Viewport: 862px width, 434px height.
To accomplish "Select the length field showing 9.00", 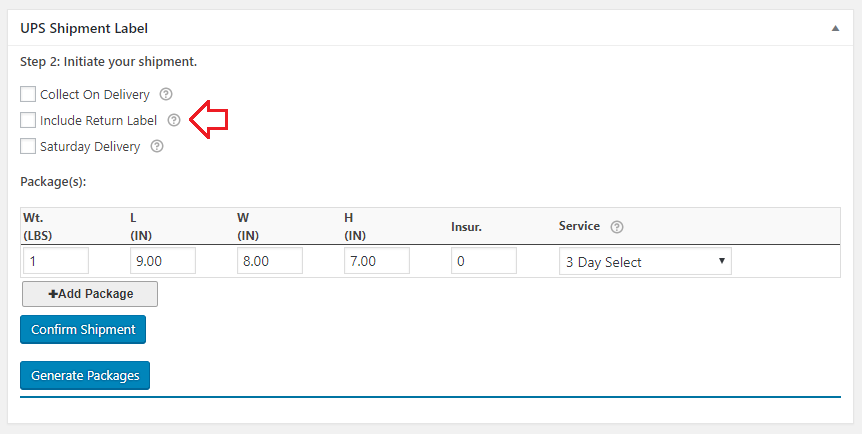I will pos(163,260).
